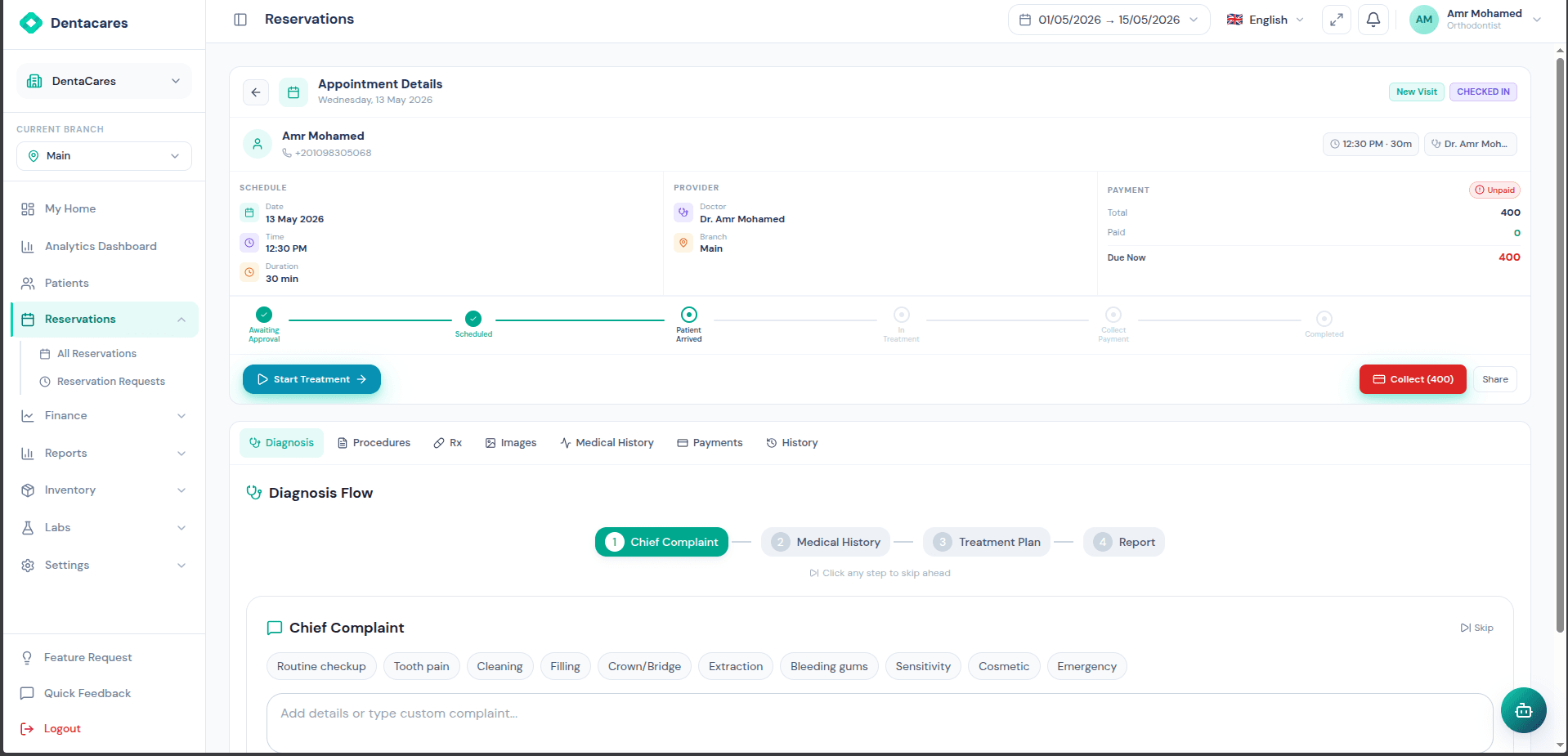Switch to the Rx tab
The image size is (1568, 756).
point(448,443)
